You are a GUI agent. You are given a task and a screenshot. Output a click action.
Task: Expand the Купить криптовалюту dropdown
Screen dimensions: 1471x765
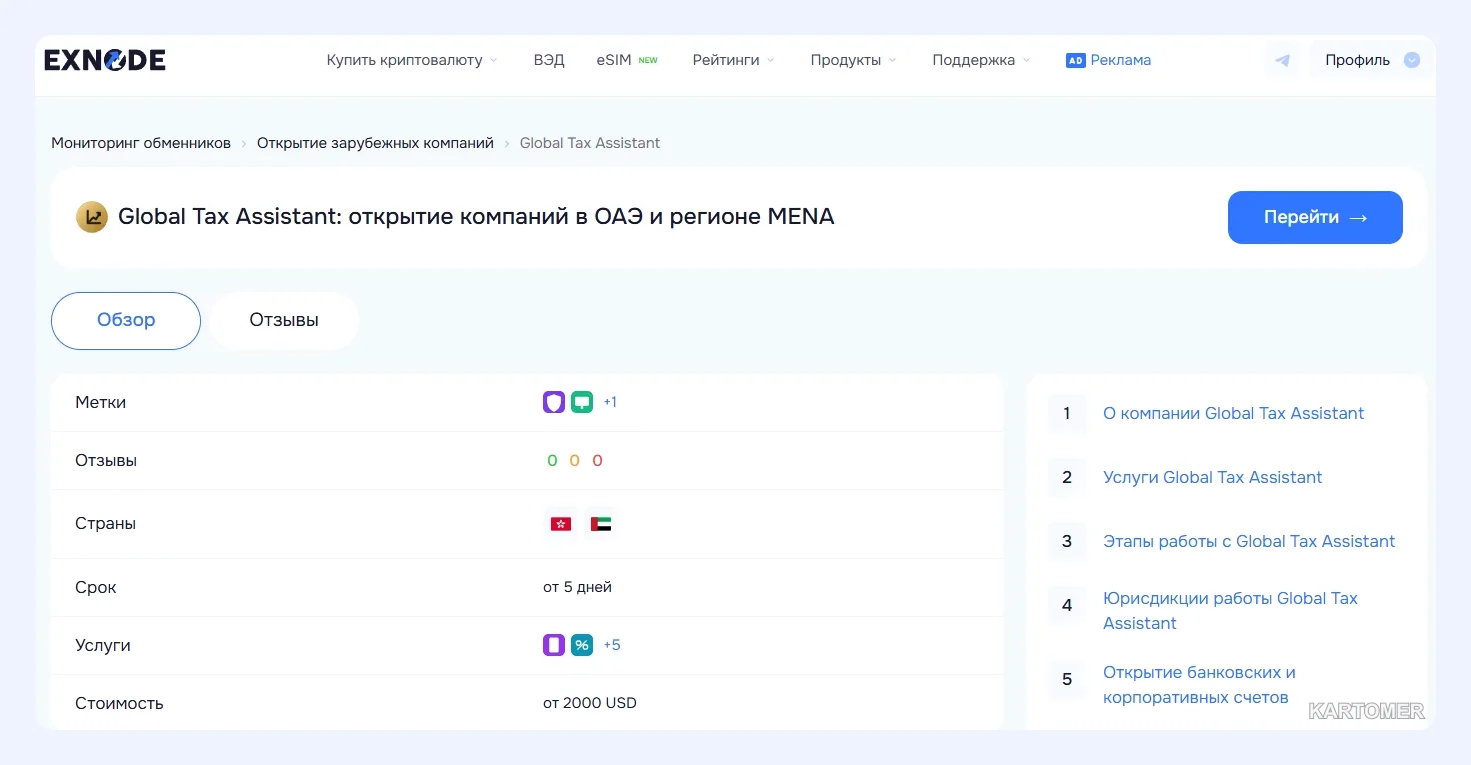(x=412, y=60)
